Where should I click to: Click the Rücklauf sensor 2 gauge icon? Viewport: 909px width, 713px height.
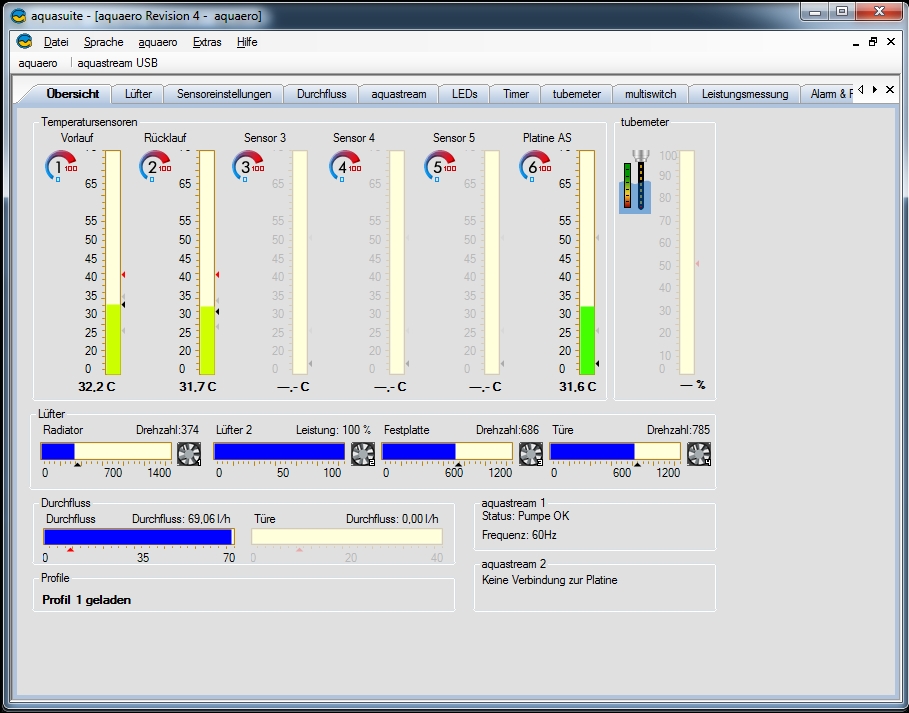(155, 166)
